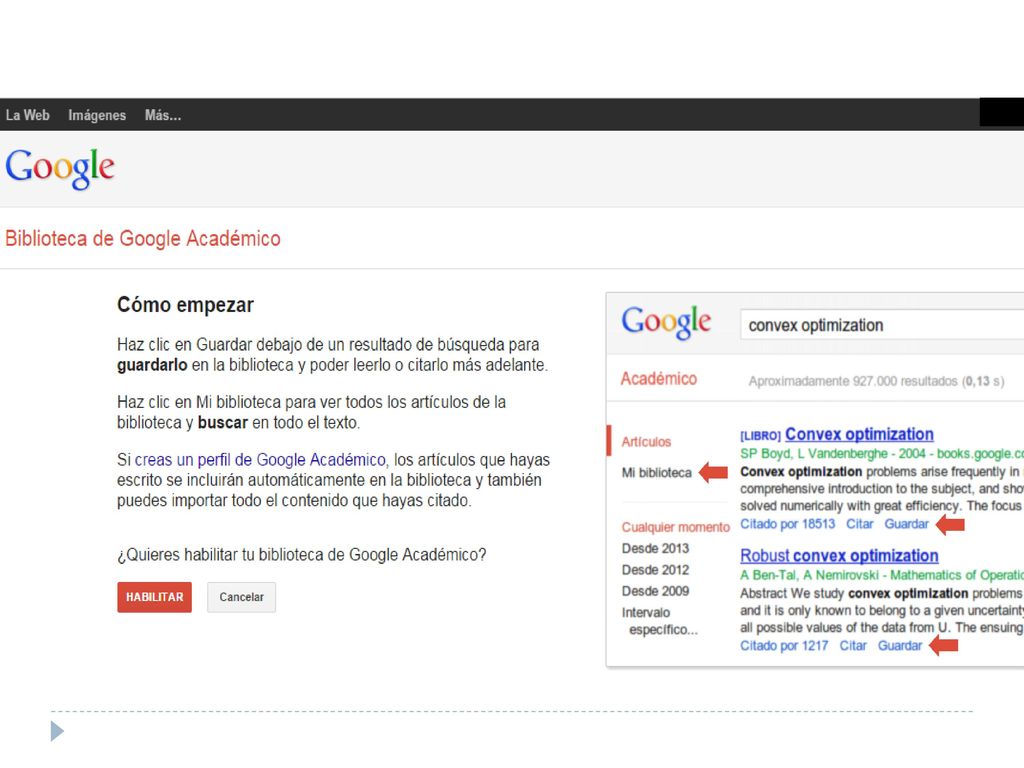1024x768 pixels.
Task: Click 'Citado por 1217' link
Action: (784, 645)
